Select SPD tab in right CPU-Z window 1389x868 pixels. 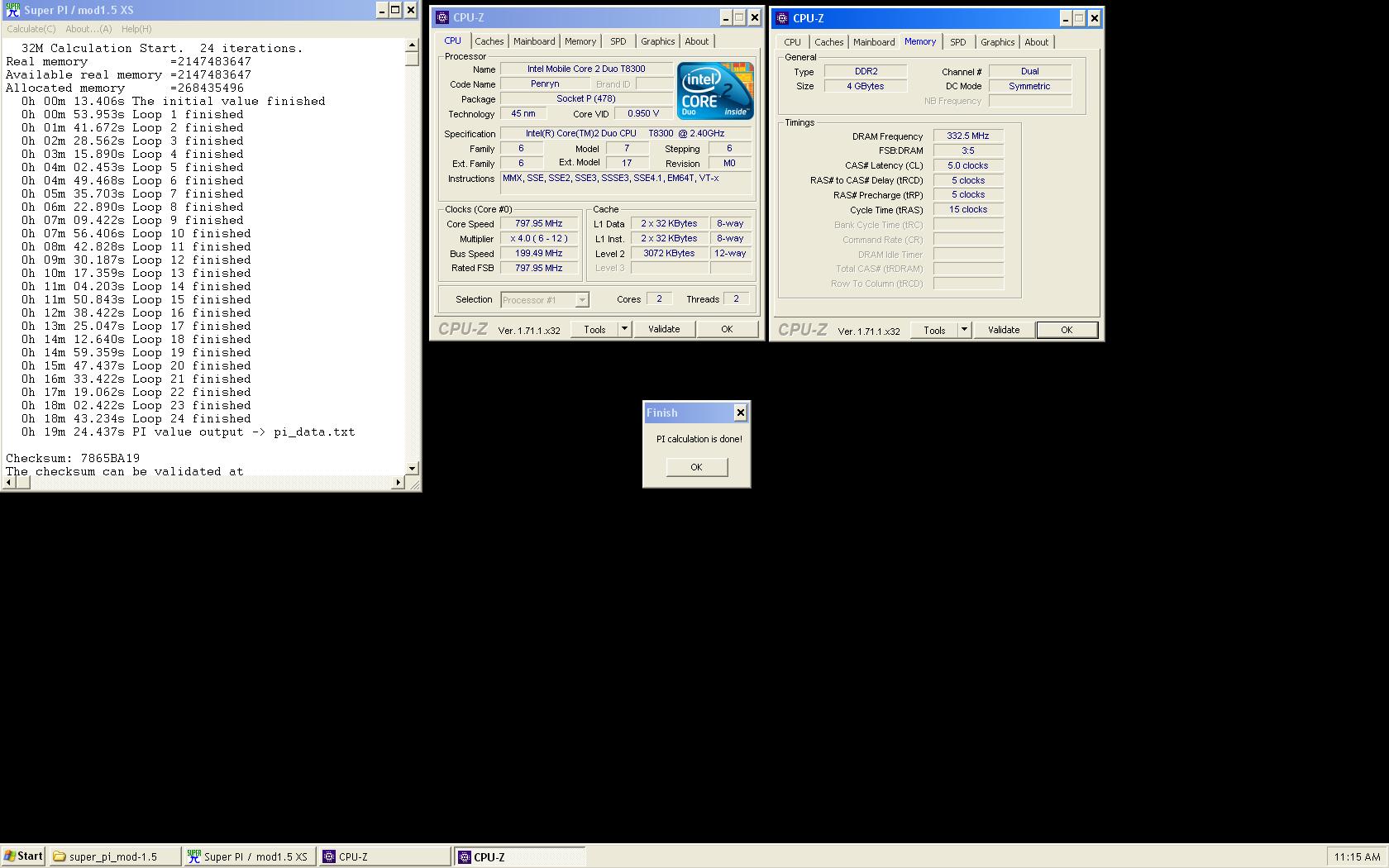pyautogui.click(x=958, y=42)
